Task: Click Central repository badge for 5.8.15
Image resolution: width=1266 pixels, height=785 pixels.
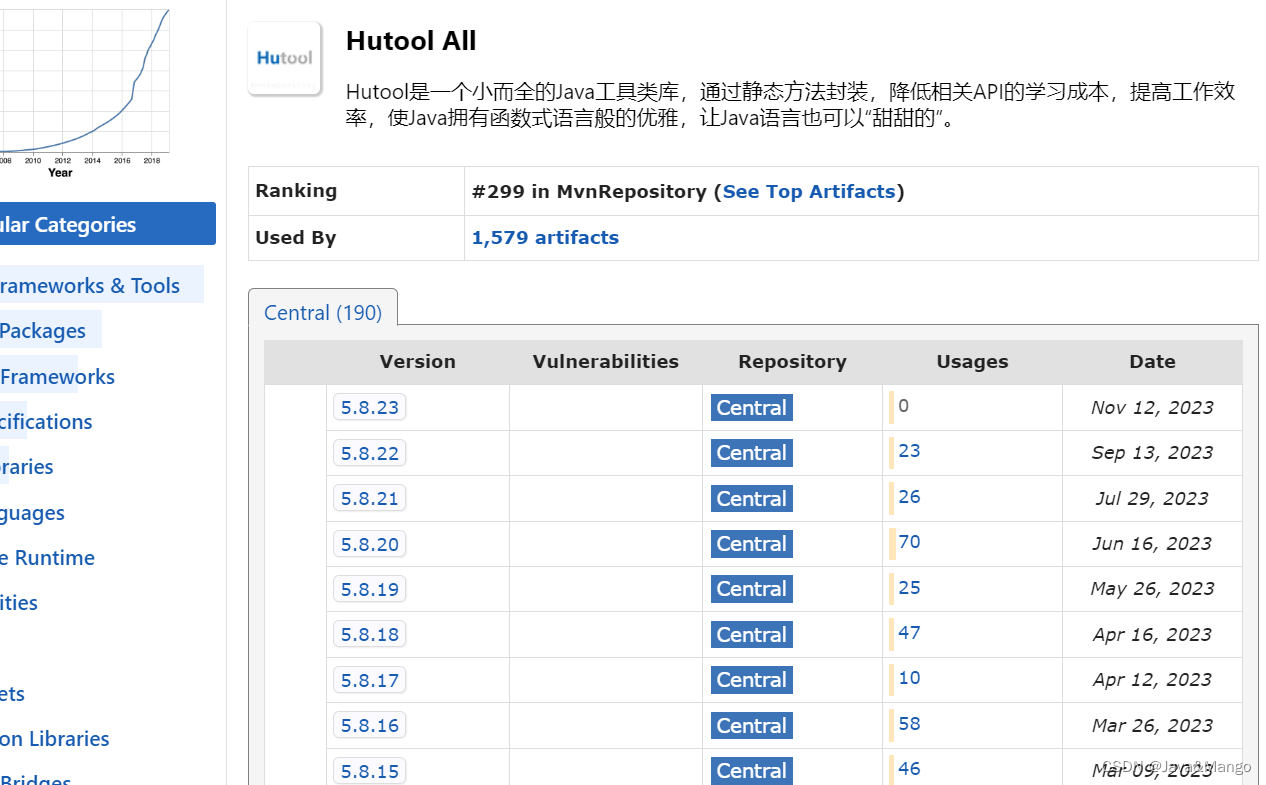Action: click(752, 771)
